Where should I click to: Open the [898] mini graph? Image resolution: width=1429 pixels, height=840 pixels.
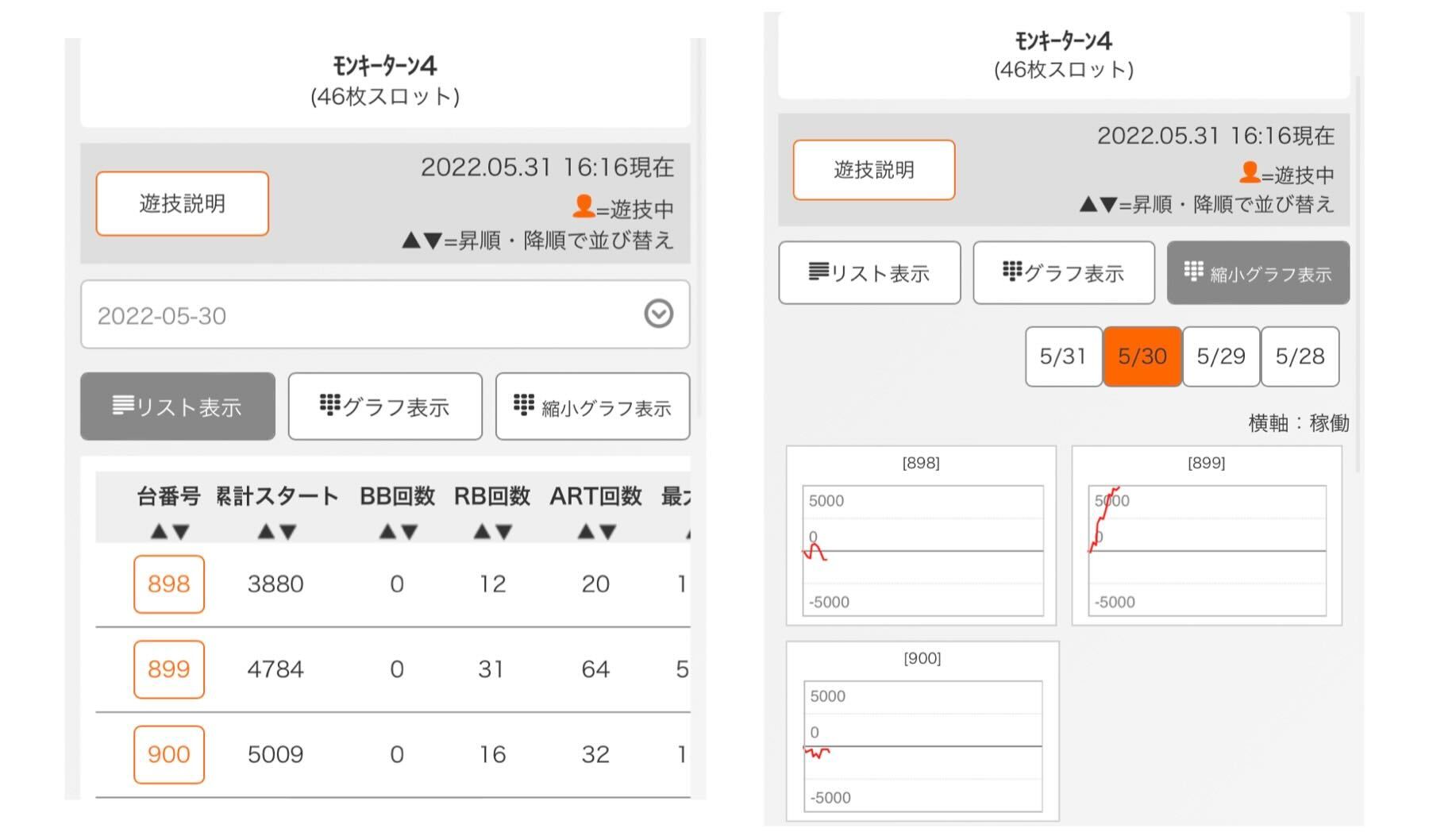click(921, 536)
